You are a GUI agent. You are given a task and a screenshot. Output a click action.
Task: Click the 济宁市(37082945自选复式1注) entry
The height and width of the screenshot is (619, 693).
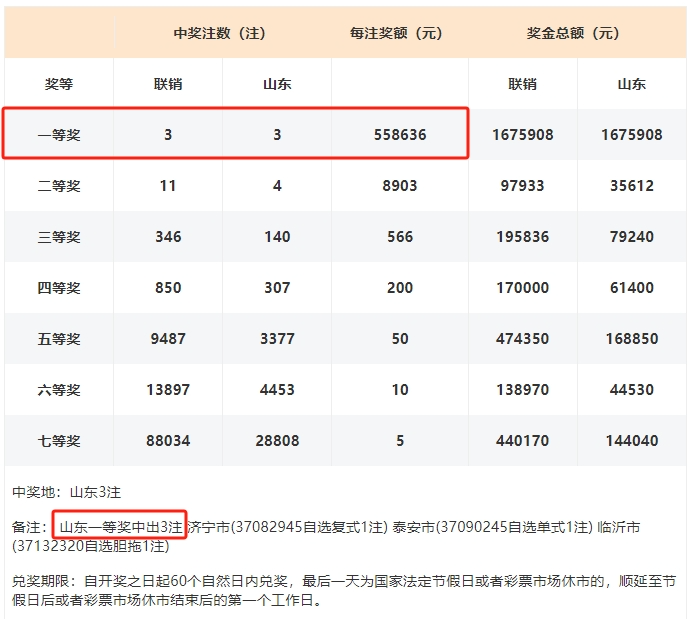288,527
